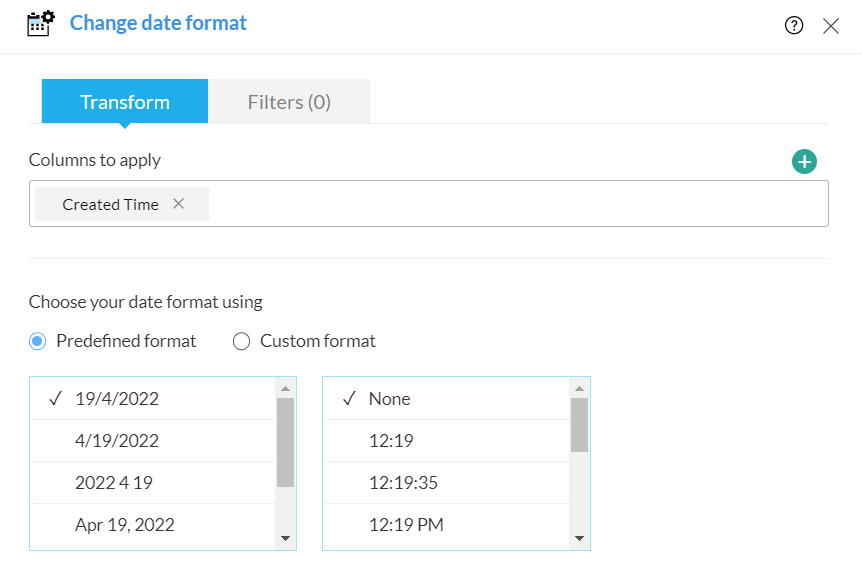This screenshot has width=862, height=576.
Task: Click the help question mark icon
Action: (x=794, y=26)
